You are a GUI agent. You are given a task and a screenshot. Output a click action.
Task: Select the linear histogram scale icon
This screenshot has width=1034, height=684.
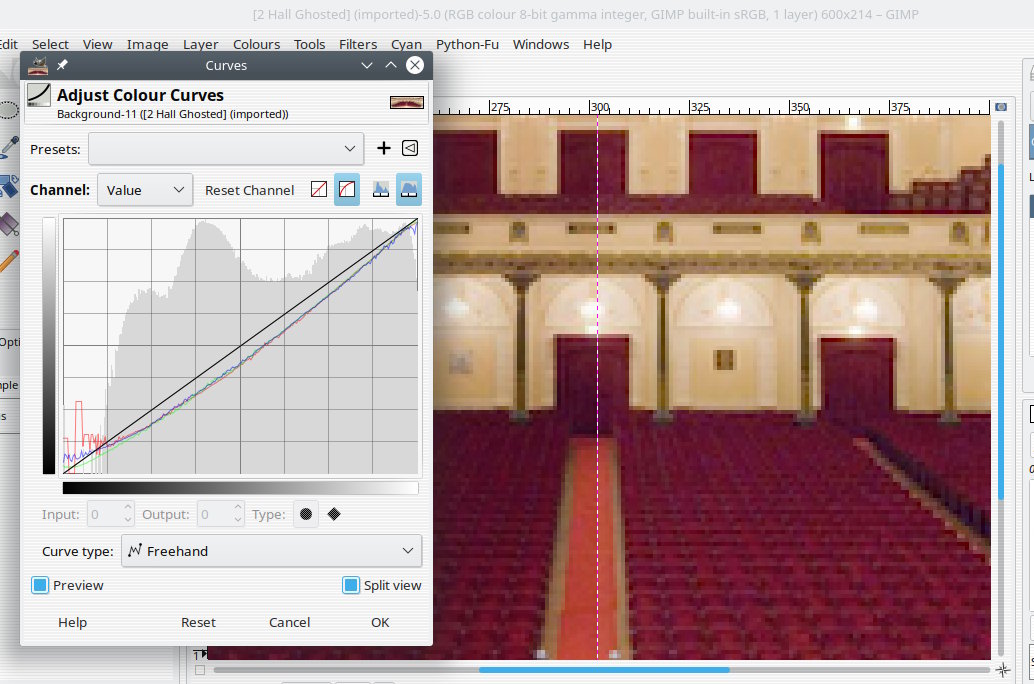380,190
